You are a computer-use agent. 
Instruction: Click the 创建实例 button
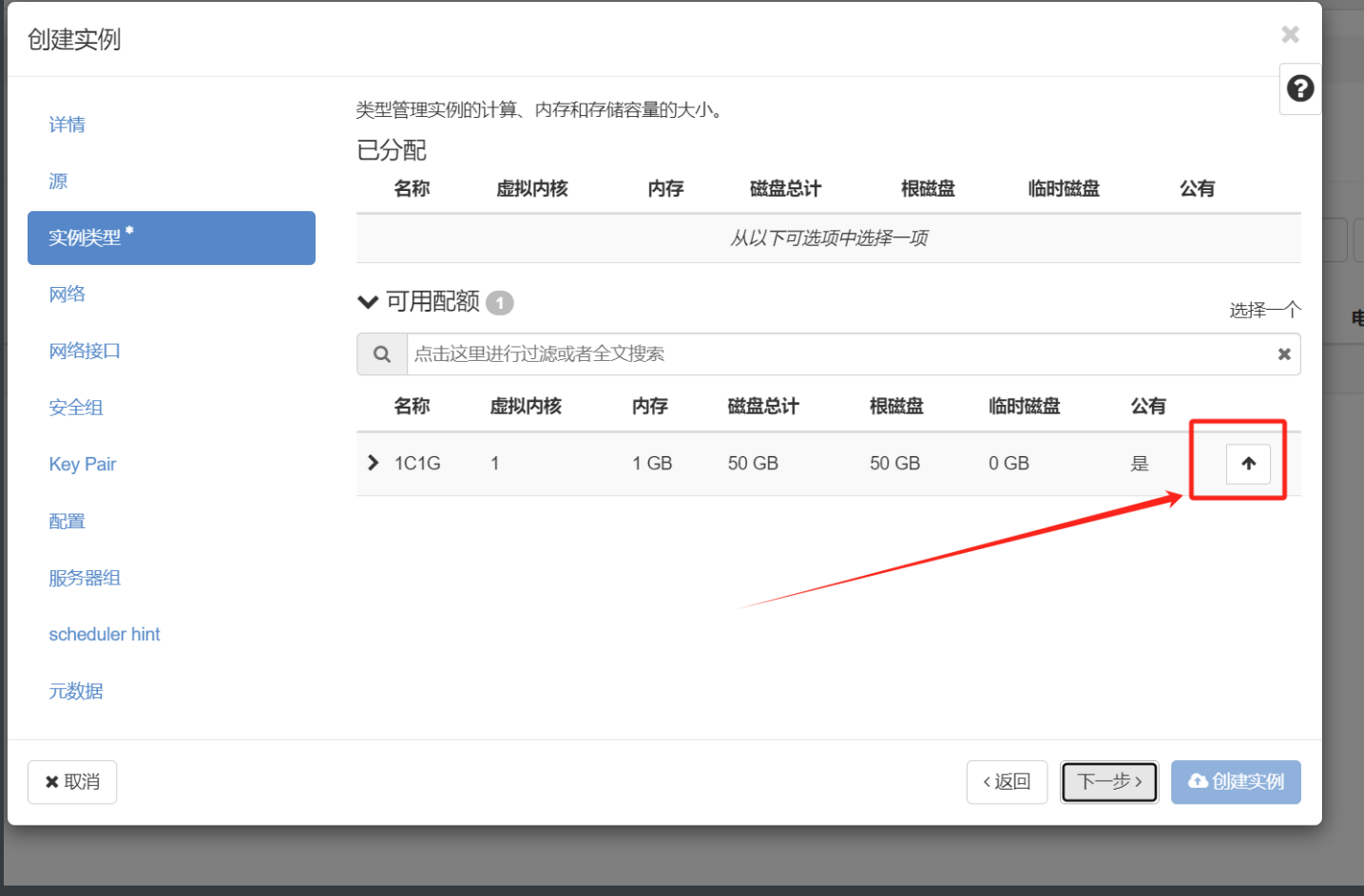click(1236, 782)
